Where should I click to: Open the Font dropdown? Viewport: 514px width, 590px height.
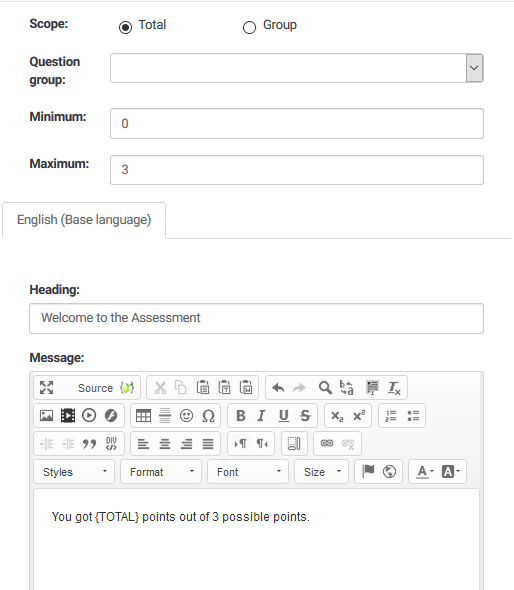(248, 471)
